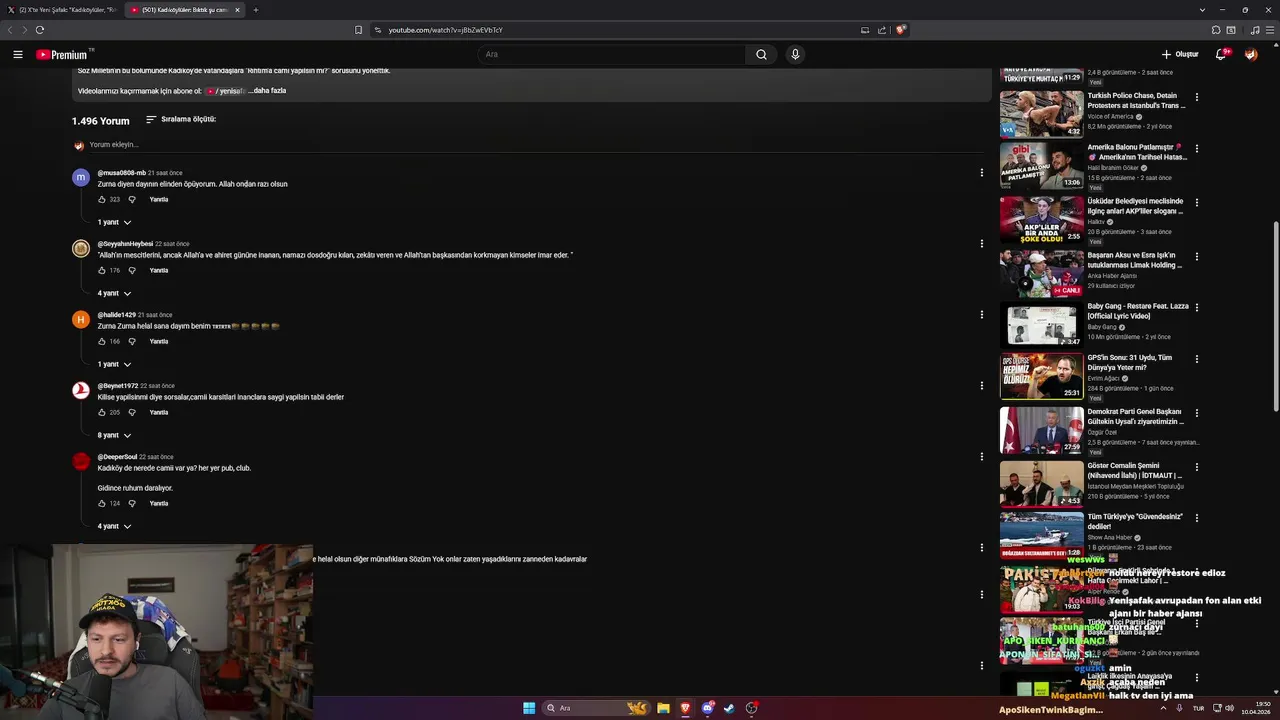Open options menu for @SeyyahınHeybesi comment
This screenshot has height=720, width=1280.
981,243
